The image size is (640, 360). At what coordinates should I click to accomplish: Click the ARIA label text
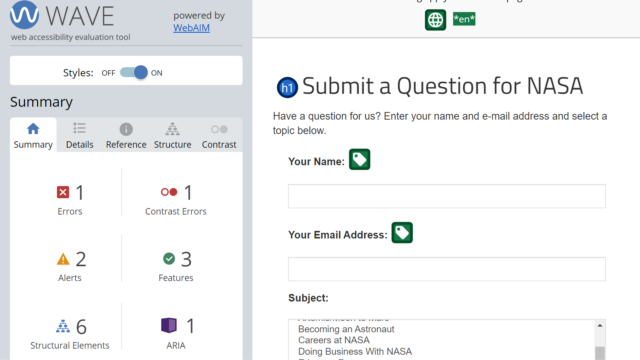point(176,345)
